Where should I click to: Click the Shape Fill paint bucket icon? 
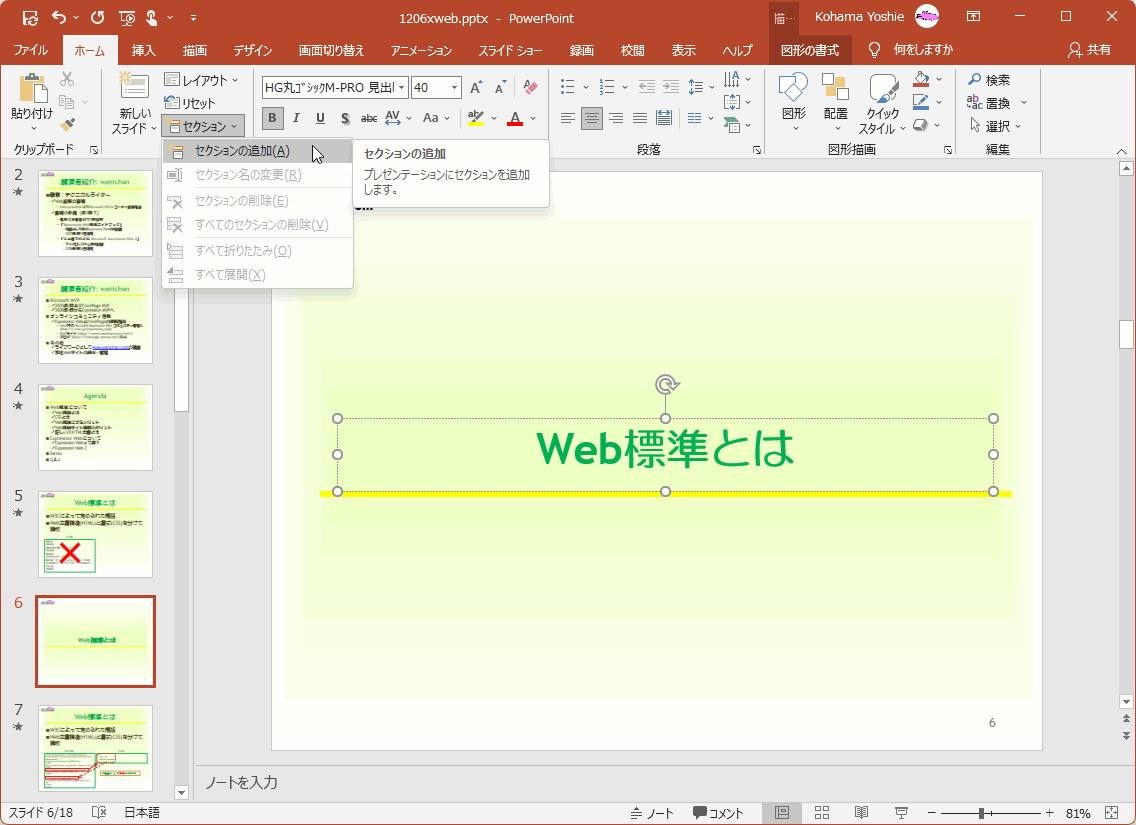pyautogui.click(x=921, y=79)
